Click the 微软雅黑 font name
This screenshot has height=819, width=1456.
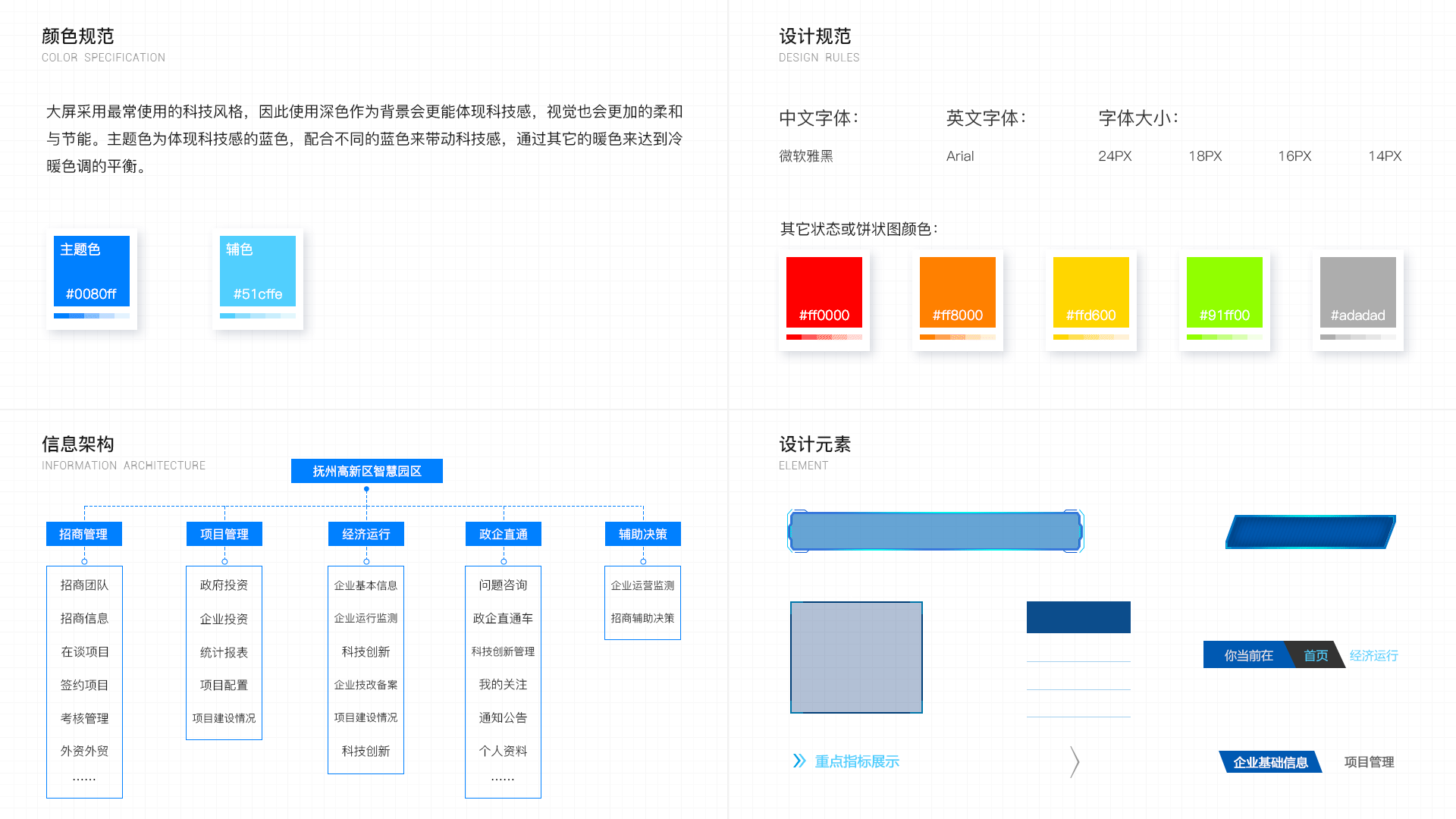pos(806,156)
